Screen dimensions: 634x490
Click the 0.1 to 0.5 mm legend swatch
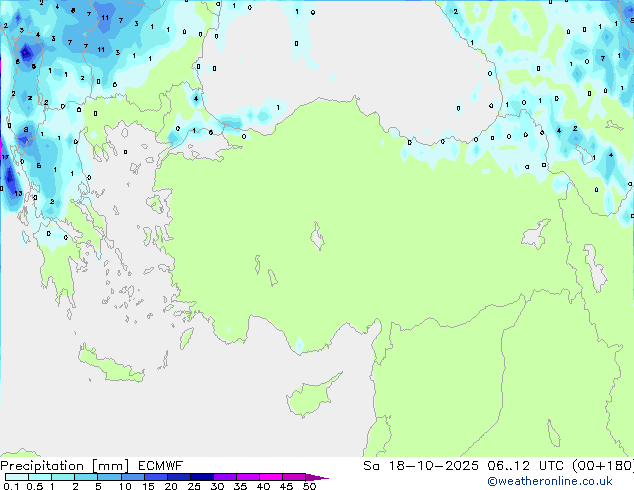[x=17, y=477]
